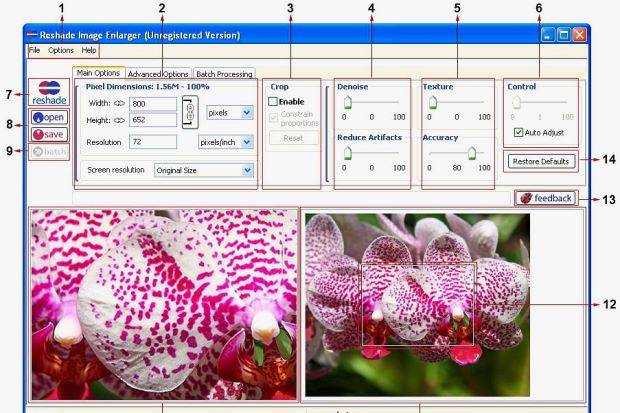Open the Screen resolution Original Size dropdown

[205, 170]
